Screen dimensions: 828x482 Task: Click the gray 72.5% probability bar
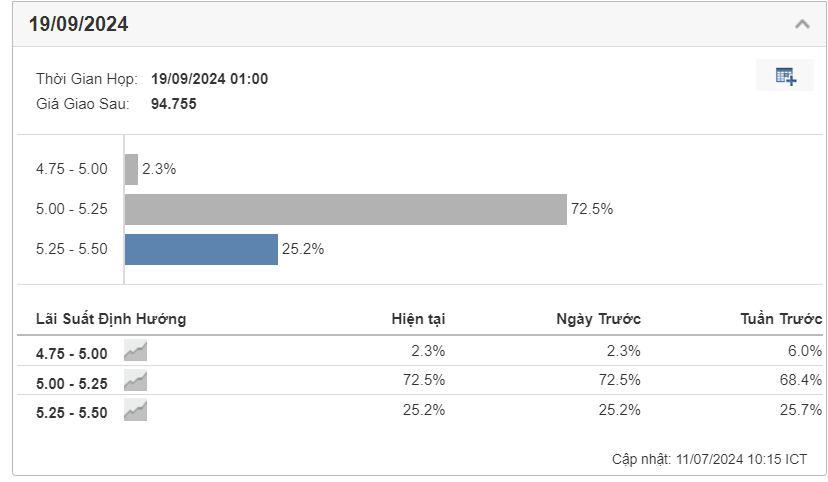[x=345, y=209]
